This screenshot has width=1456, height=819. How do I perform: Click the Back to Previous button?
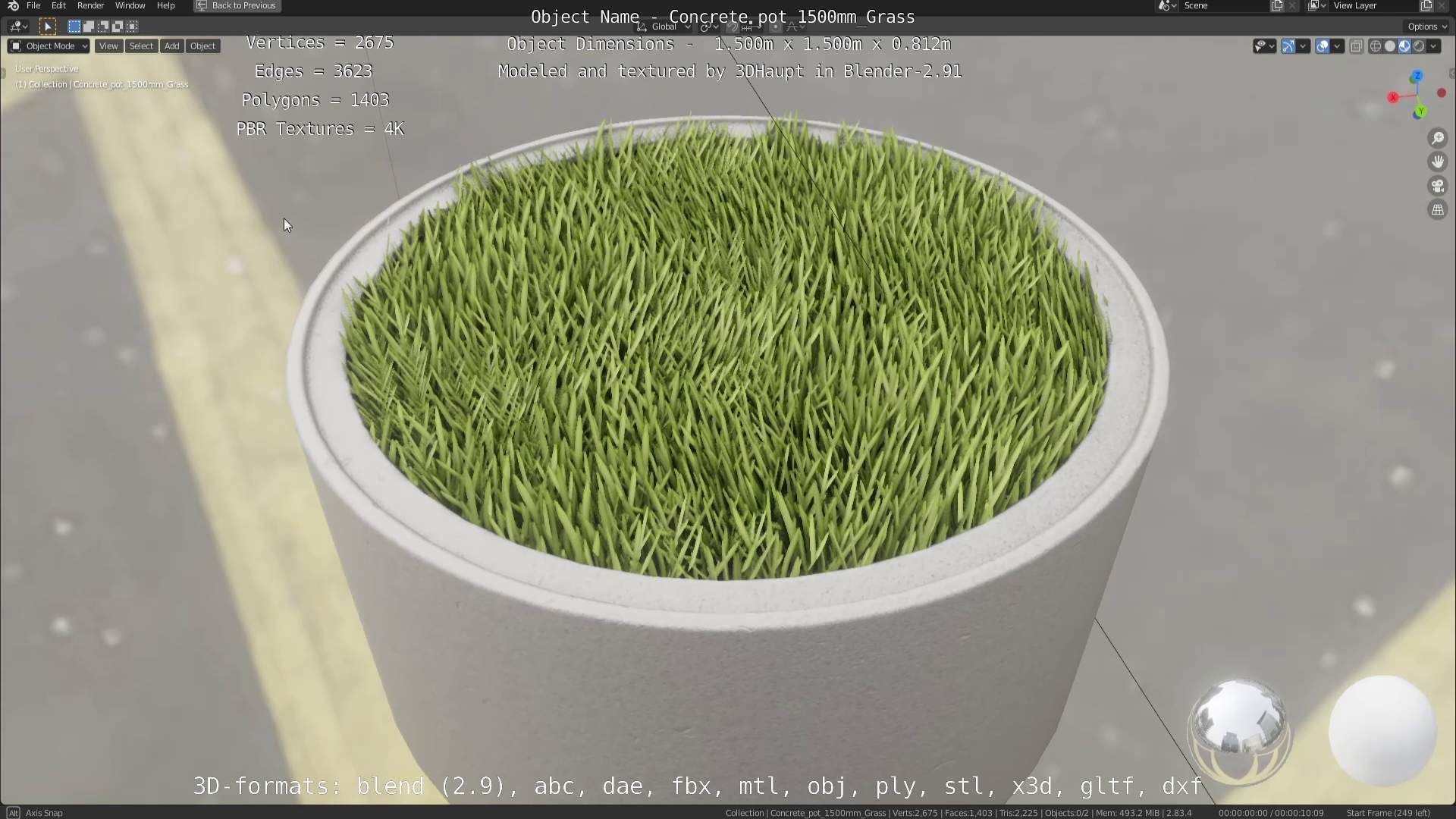[x=237, y=5]
